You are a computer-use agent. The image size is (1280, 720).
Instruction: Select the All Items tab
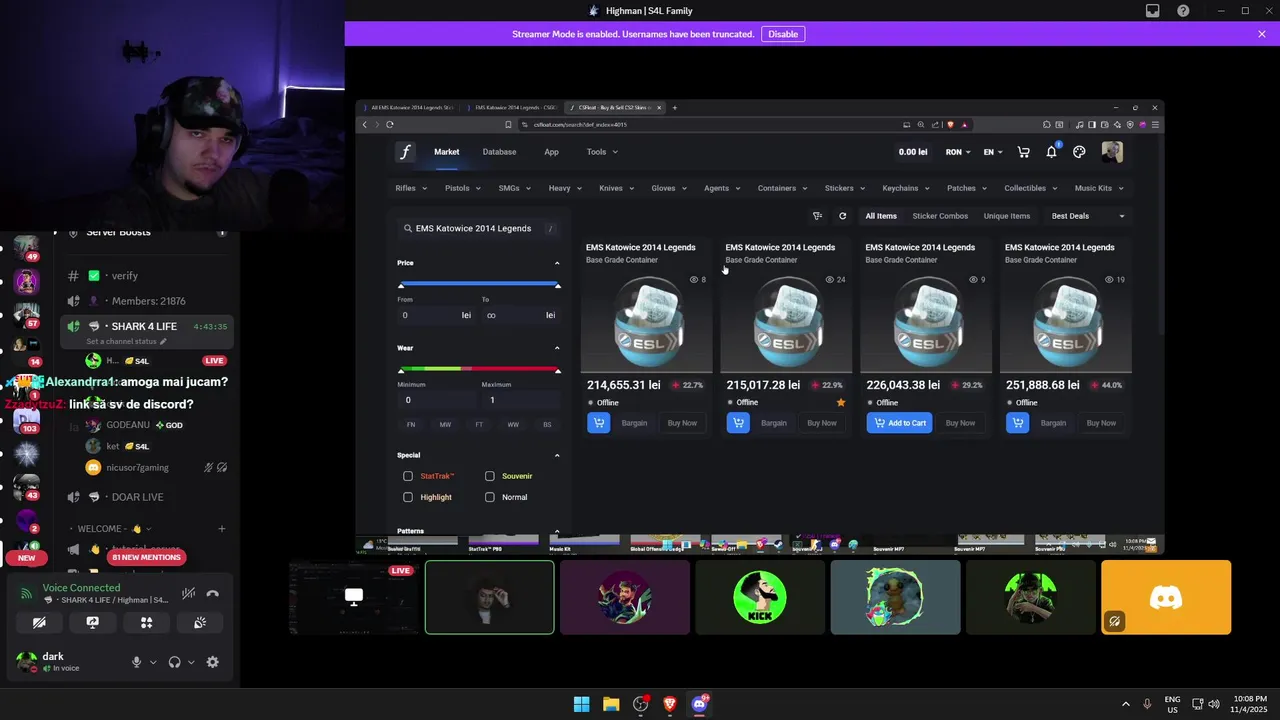(x=881, y=216)
